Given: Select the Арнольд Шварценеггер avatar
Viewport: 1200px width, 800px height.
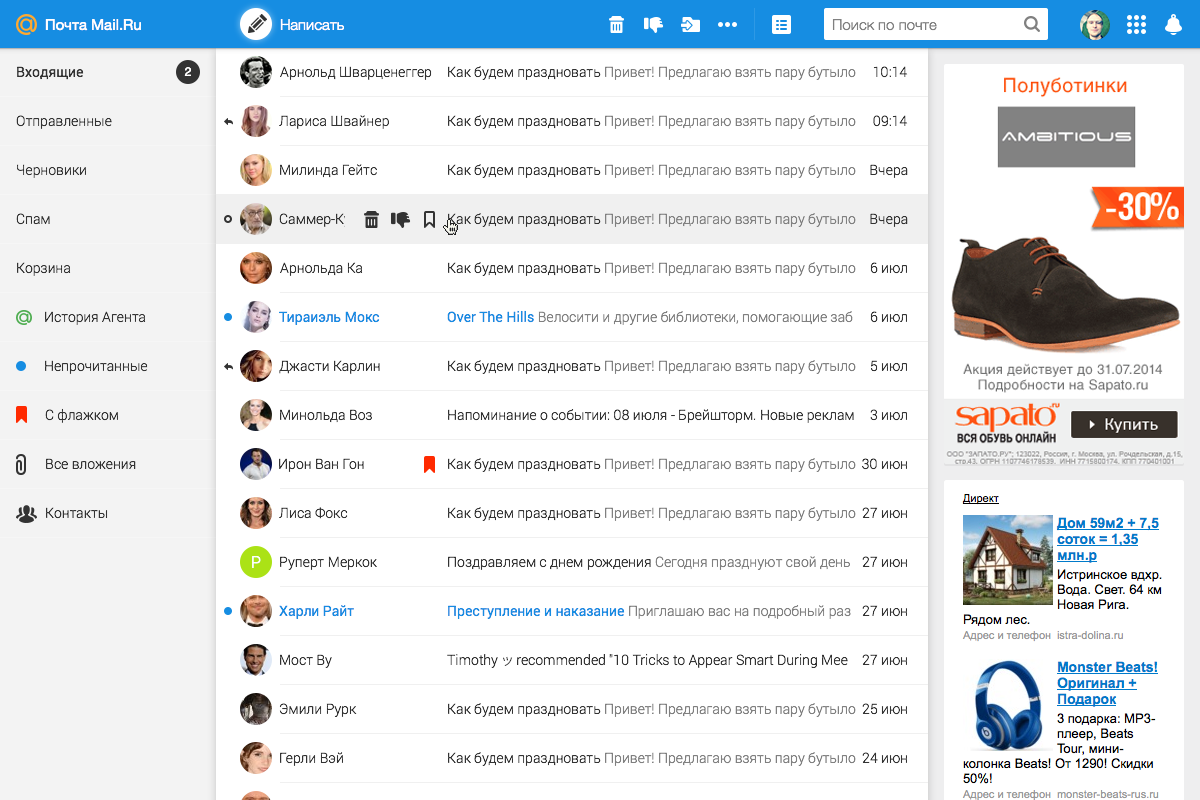Looking at the screenshot, I should 256,72.
